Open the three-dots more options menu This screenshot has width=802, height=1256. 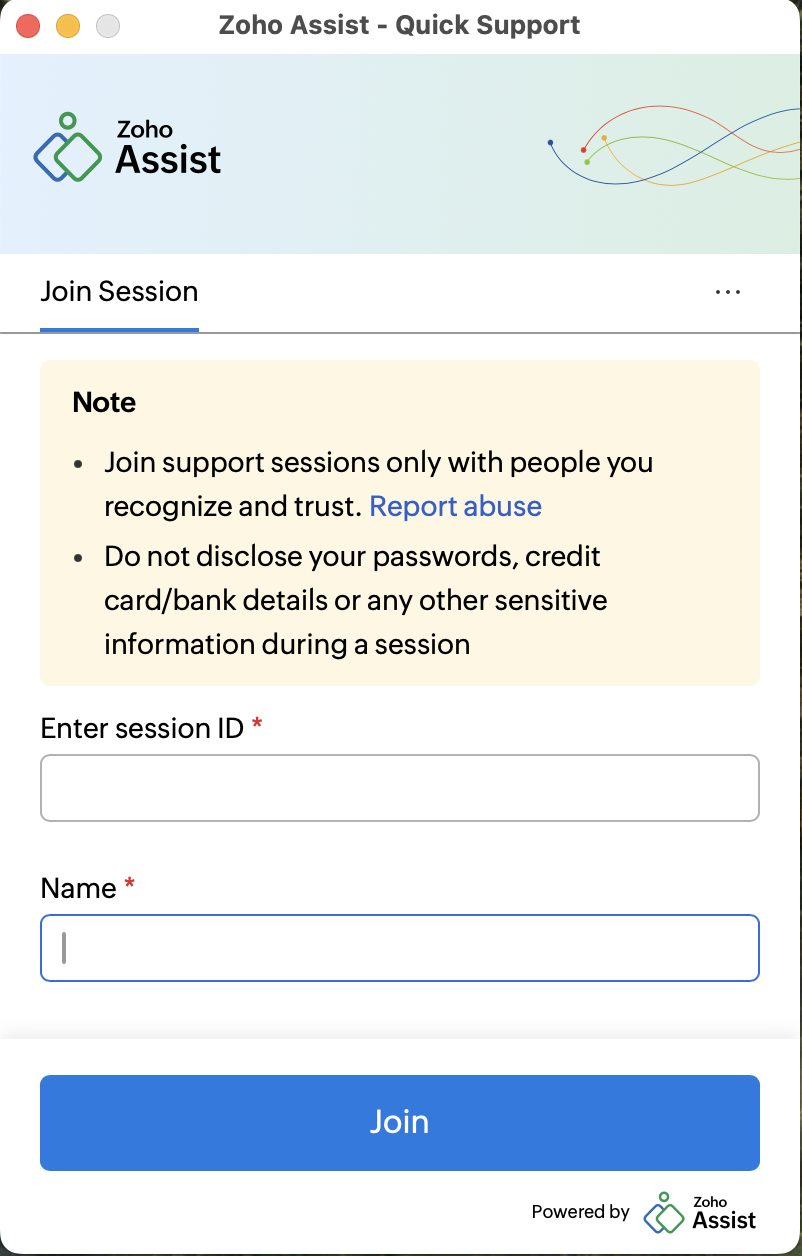pyautogui.click(x=728, y=292)
